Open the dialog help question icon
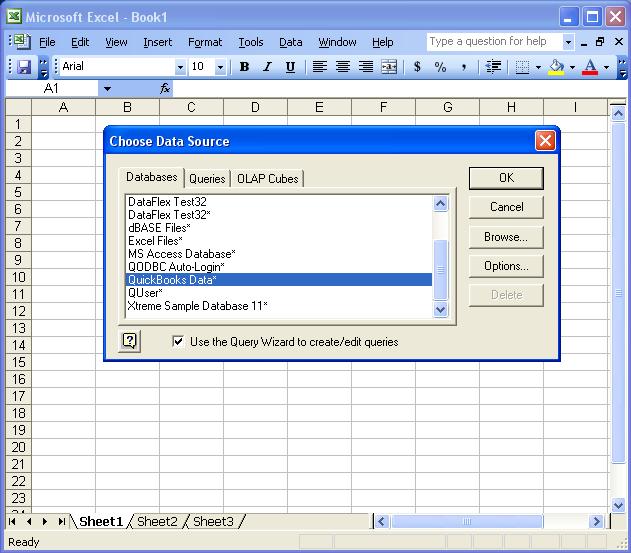Image resolution: width=631 pixels, height=553 pixels. click(x=130, y=341)
